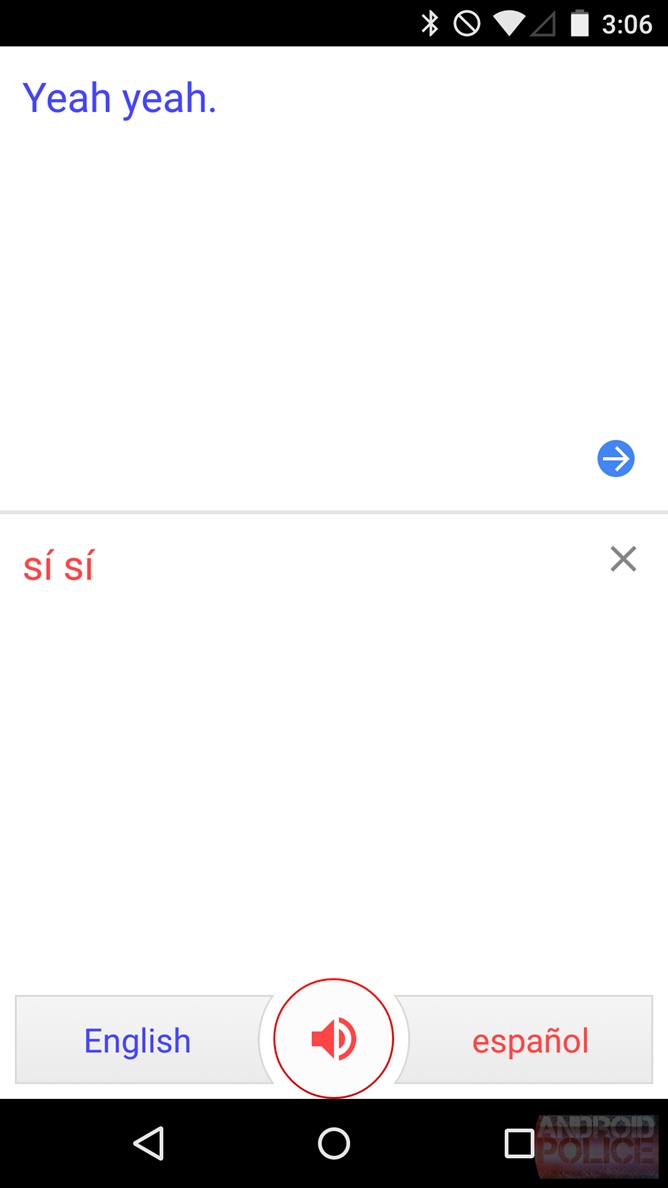Tap the 3:06 clock in status bar
Screen dimensions: 668x1188
point(627,23)
